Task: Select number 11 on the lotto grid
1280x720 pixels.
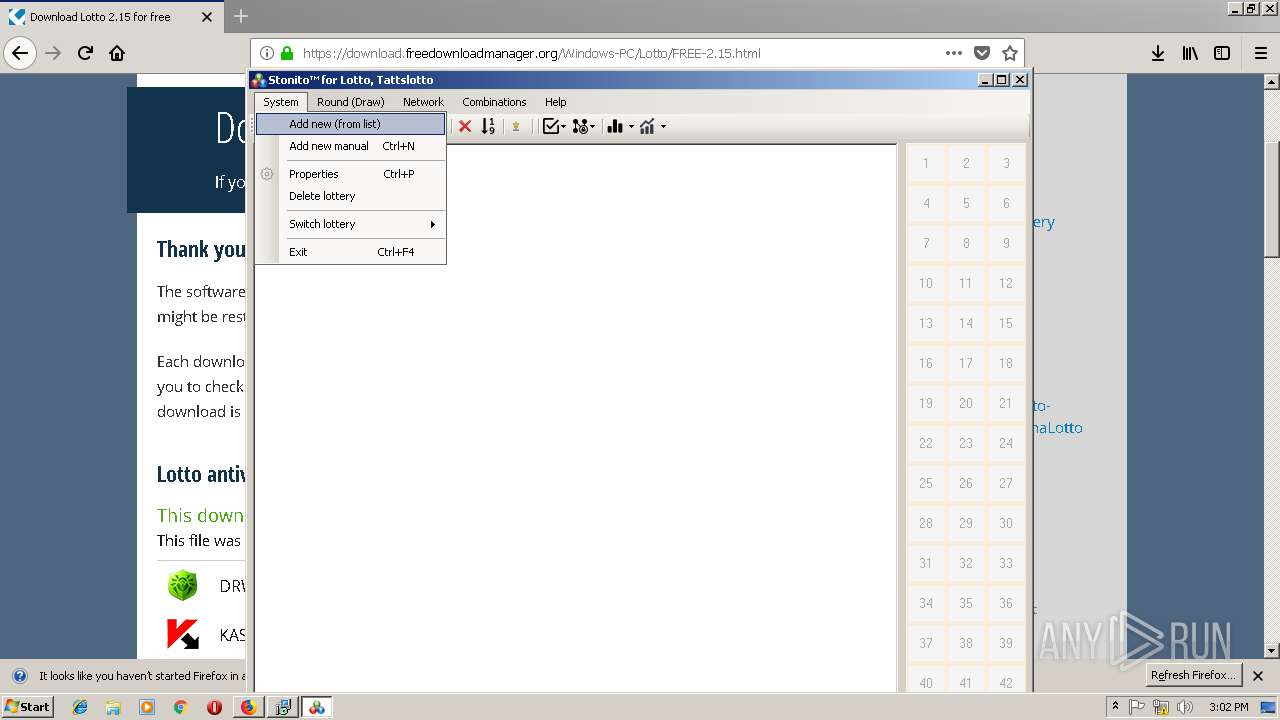Action: [x=966, y=283]
